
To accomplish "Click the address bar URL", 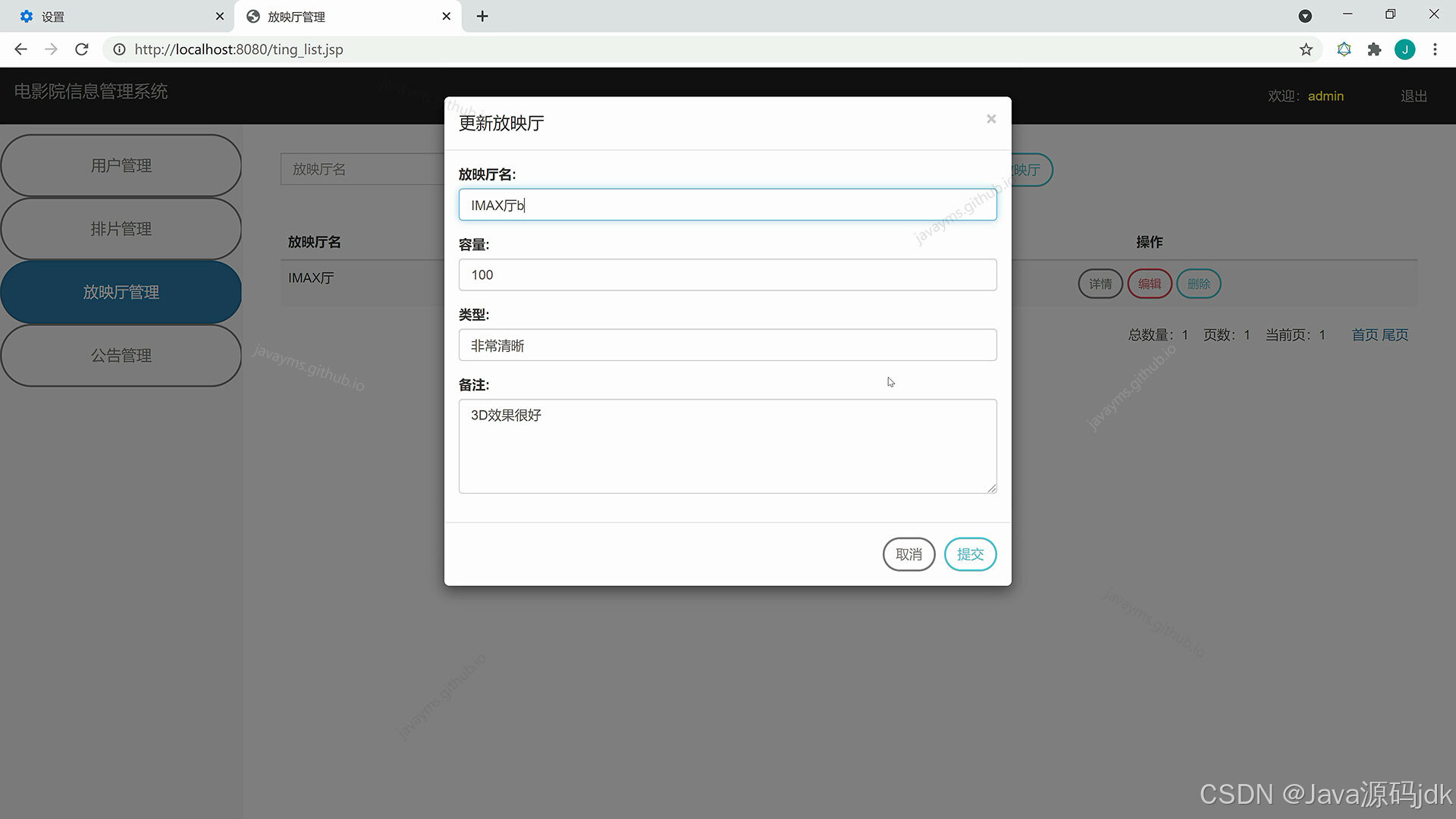I will [239, 49].
